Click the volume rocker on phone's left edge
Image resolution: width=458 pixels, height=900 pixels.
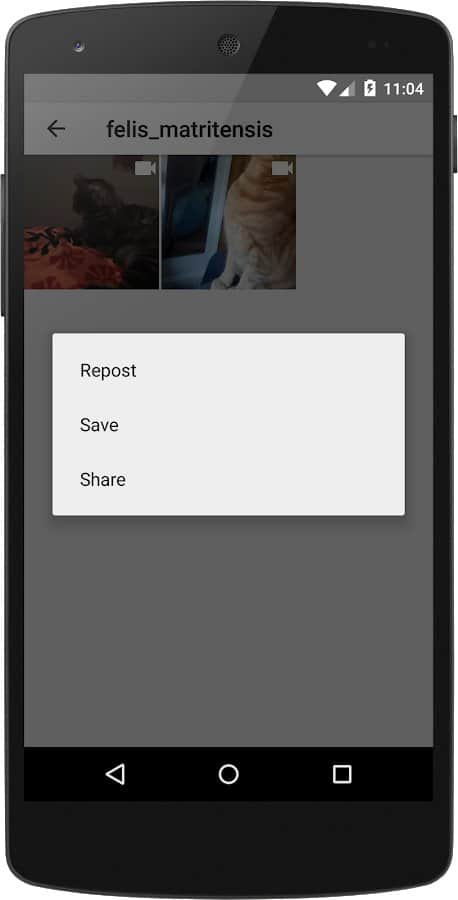click(3, 244)
